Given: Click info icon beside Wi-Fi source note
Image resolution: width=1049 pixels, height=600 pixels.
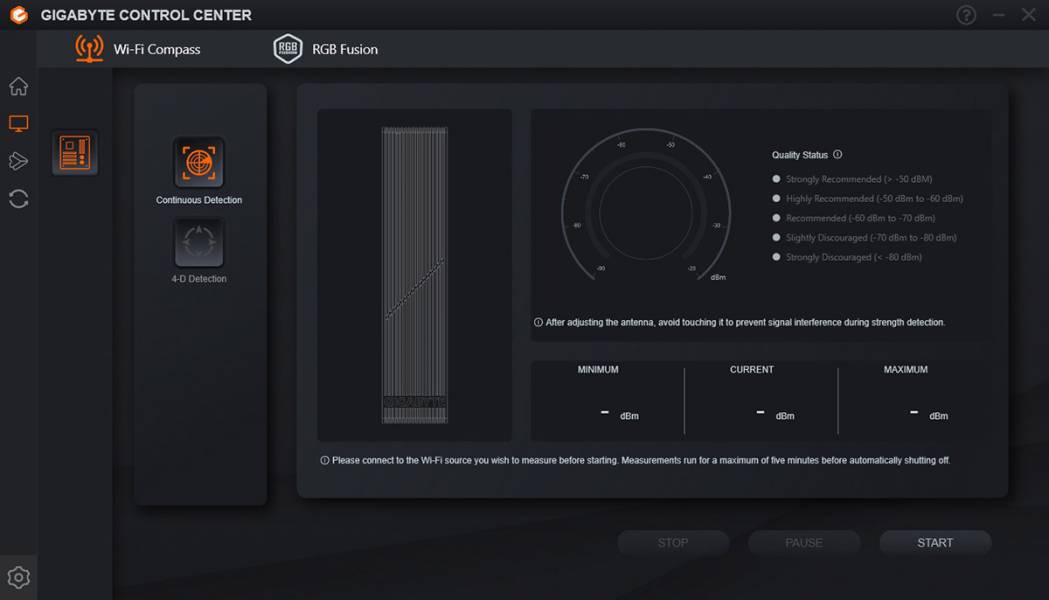Looking at the screenshot, I should coord(324,460).
